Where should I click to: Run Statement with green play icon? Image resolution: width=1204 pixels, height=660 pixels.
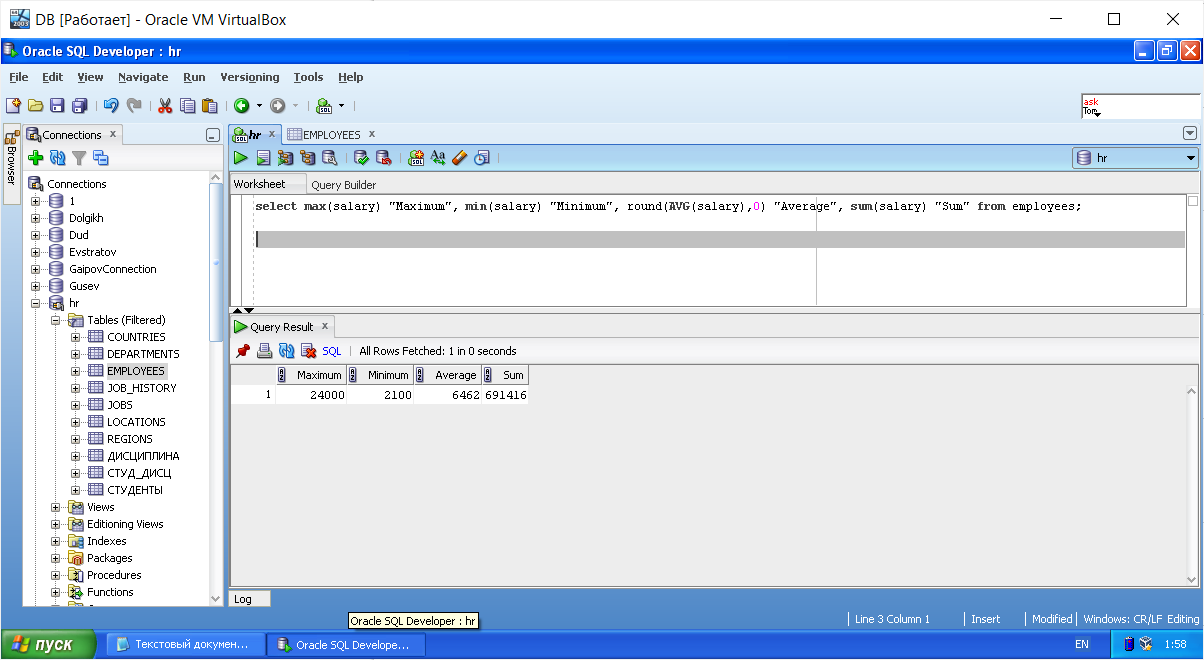[x=241, y=158]
